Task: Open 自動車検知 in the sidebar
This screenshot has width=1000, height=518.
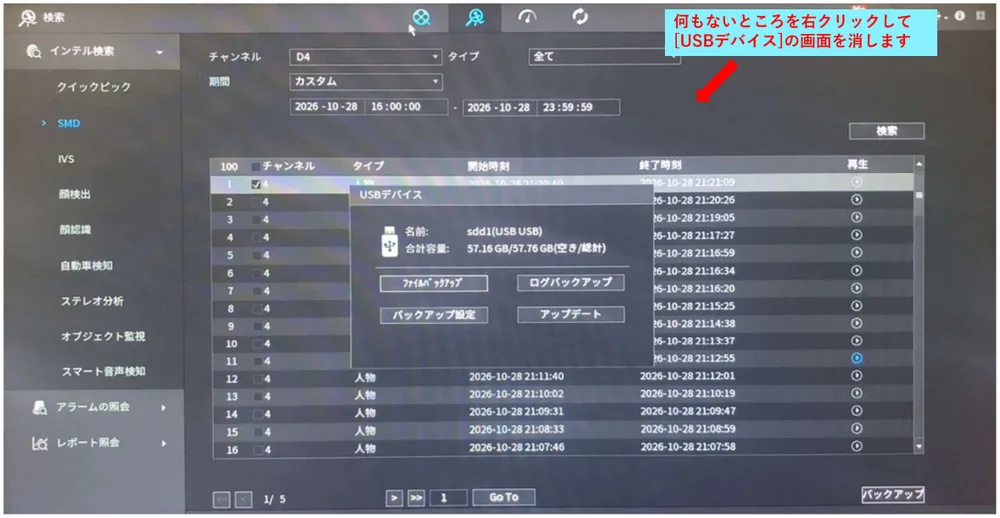Action: [87, 266]
